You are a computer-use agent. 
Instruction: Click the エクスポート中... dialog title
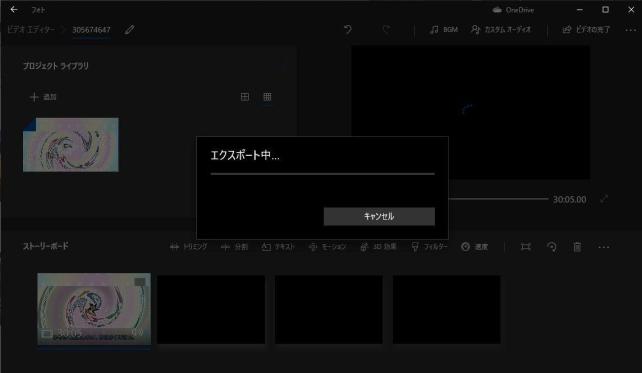[245, 155]
